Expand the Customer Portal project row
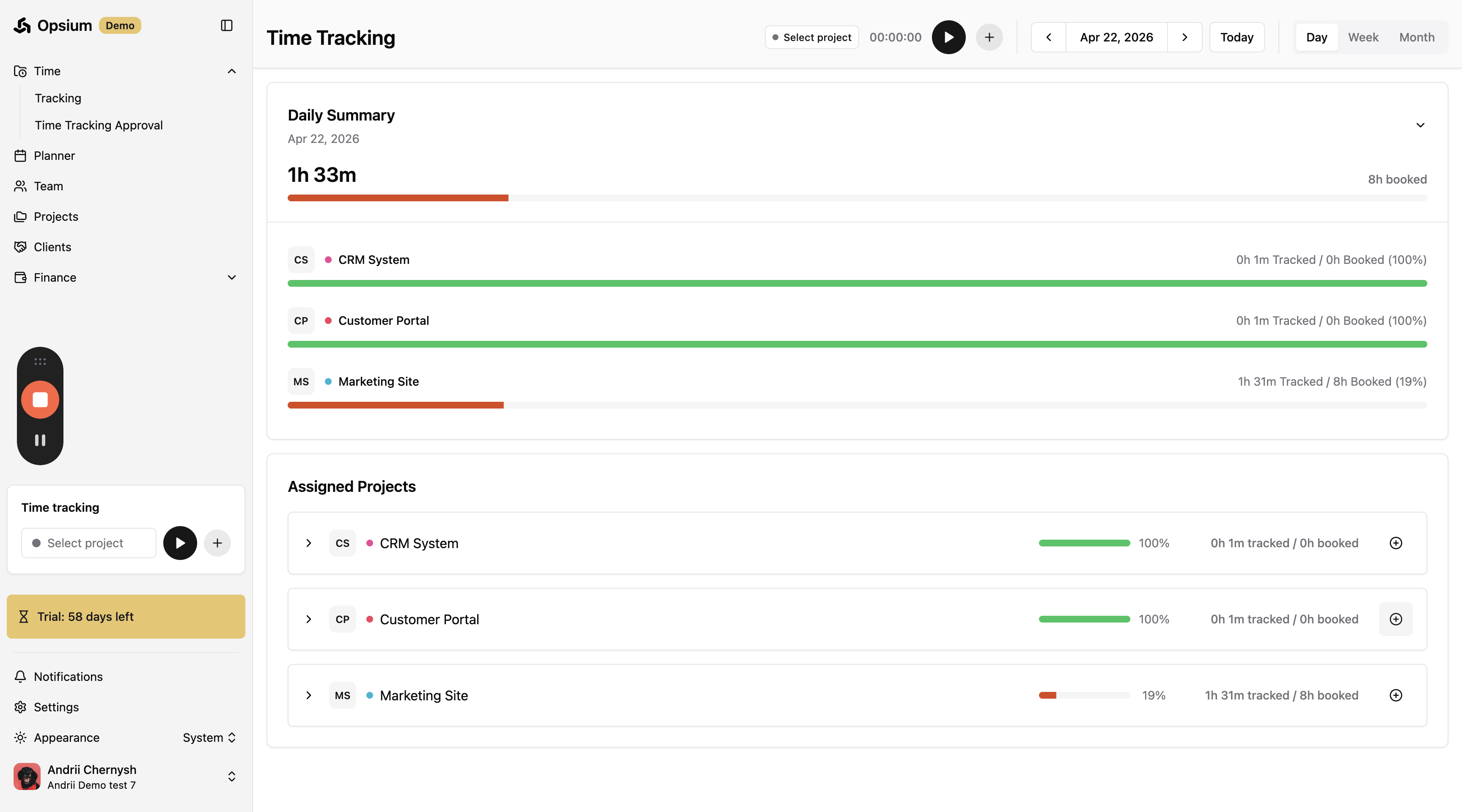The image size is (1462, 812). tap(309, 619)
